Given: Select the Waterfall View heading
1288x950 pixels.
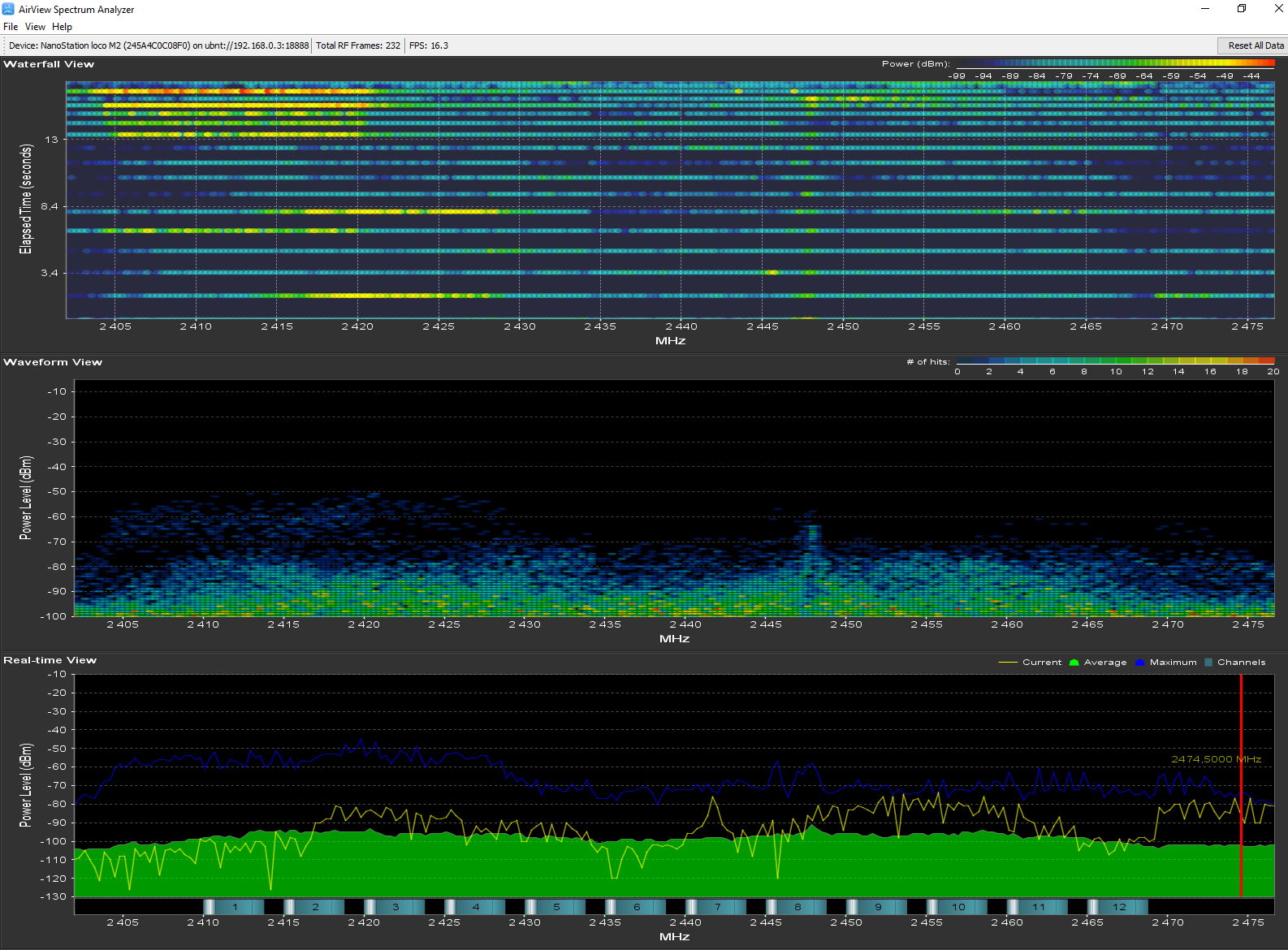Looking at the screenshot, I should pyautogui.click(x=49, y=64).
